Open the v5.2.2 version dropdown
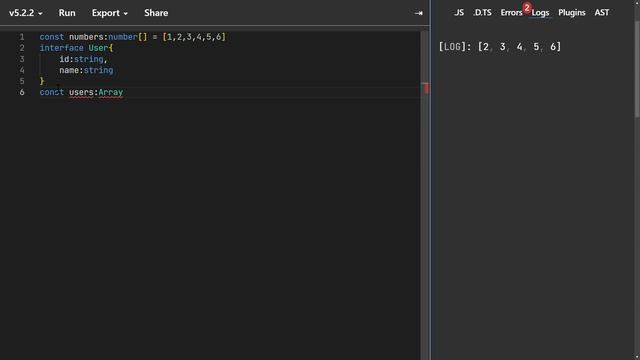This screenshot has width=640, height=360. [x=26, y=13]
